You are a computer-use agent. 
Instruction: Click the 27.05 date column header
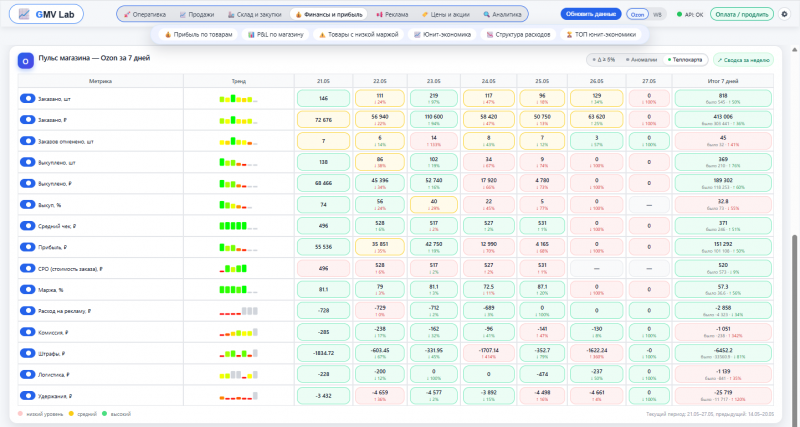click(648, 81)
